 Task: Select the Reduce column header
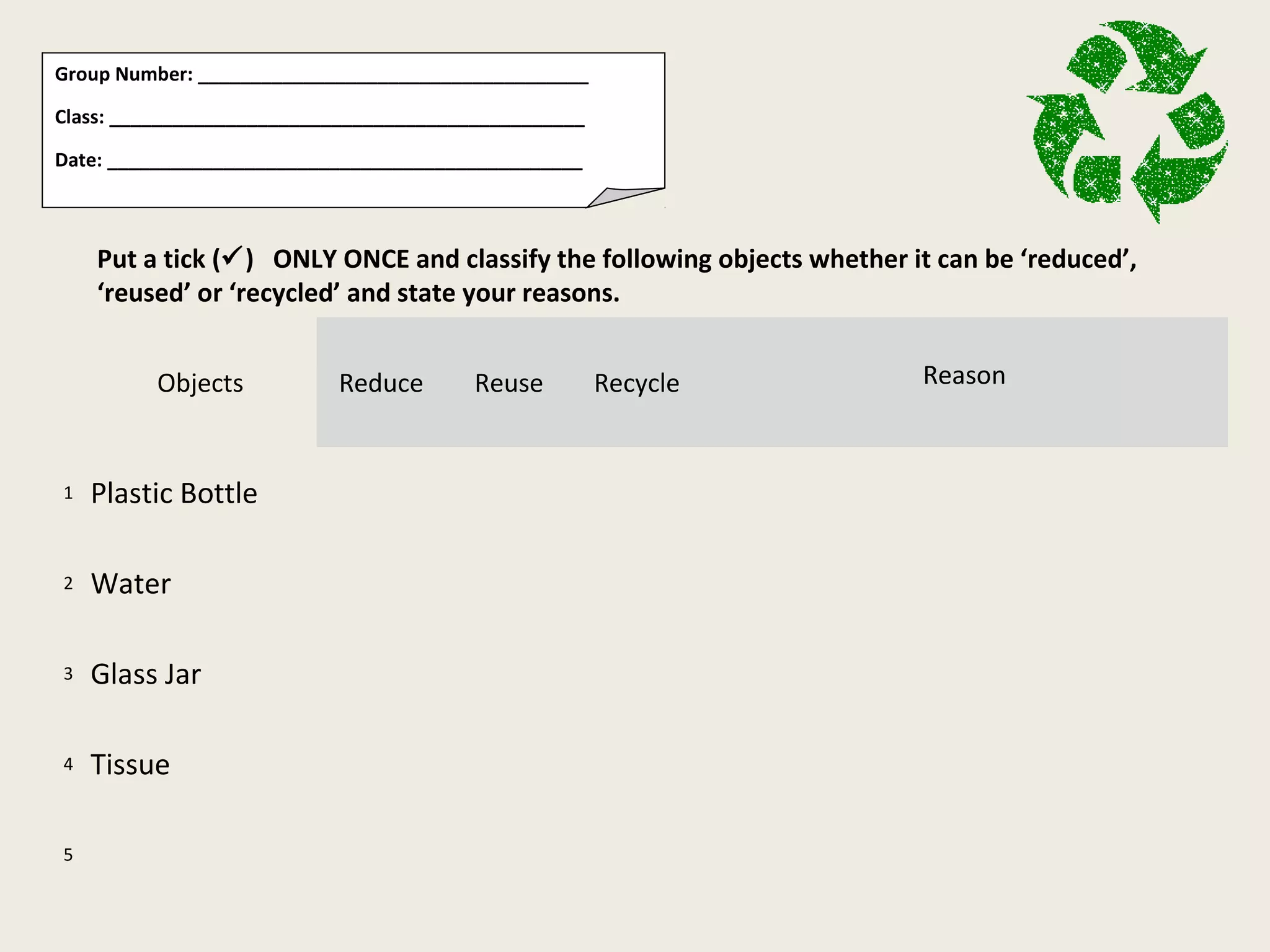(x=381, y=383)
